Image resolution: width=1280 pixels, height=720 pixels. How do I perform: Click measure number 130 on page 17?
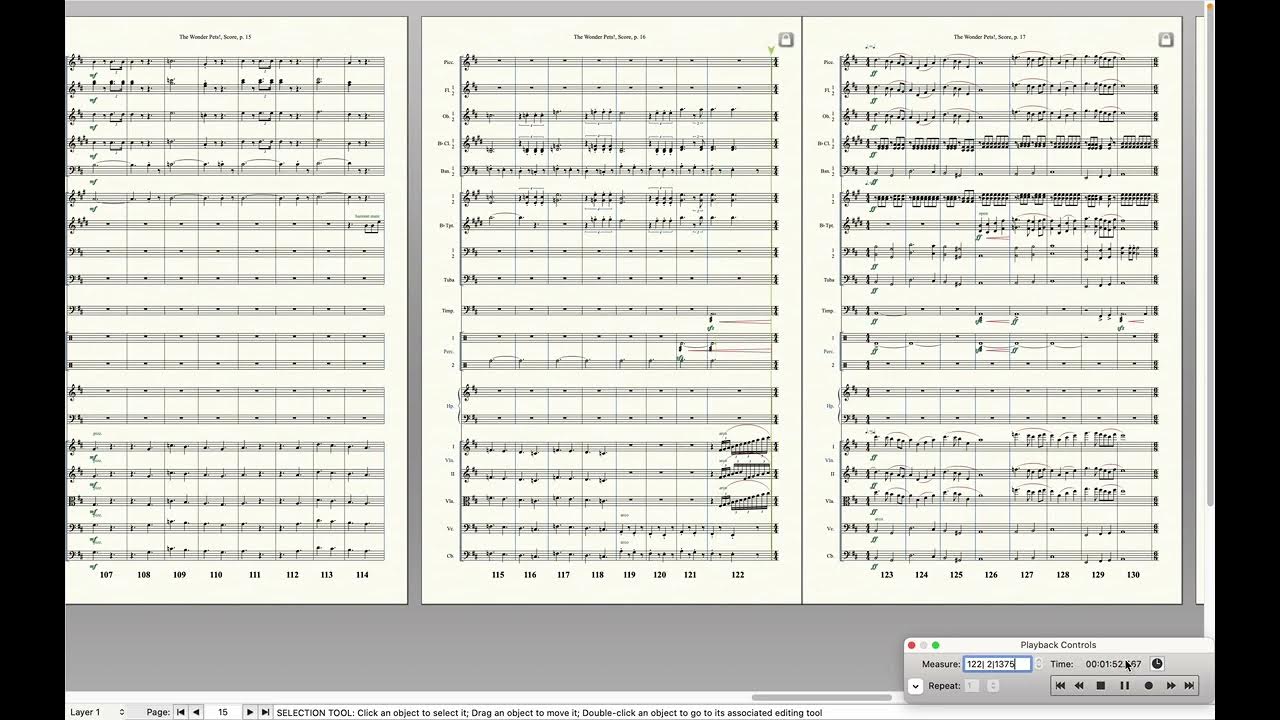tap(1133, 575)
